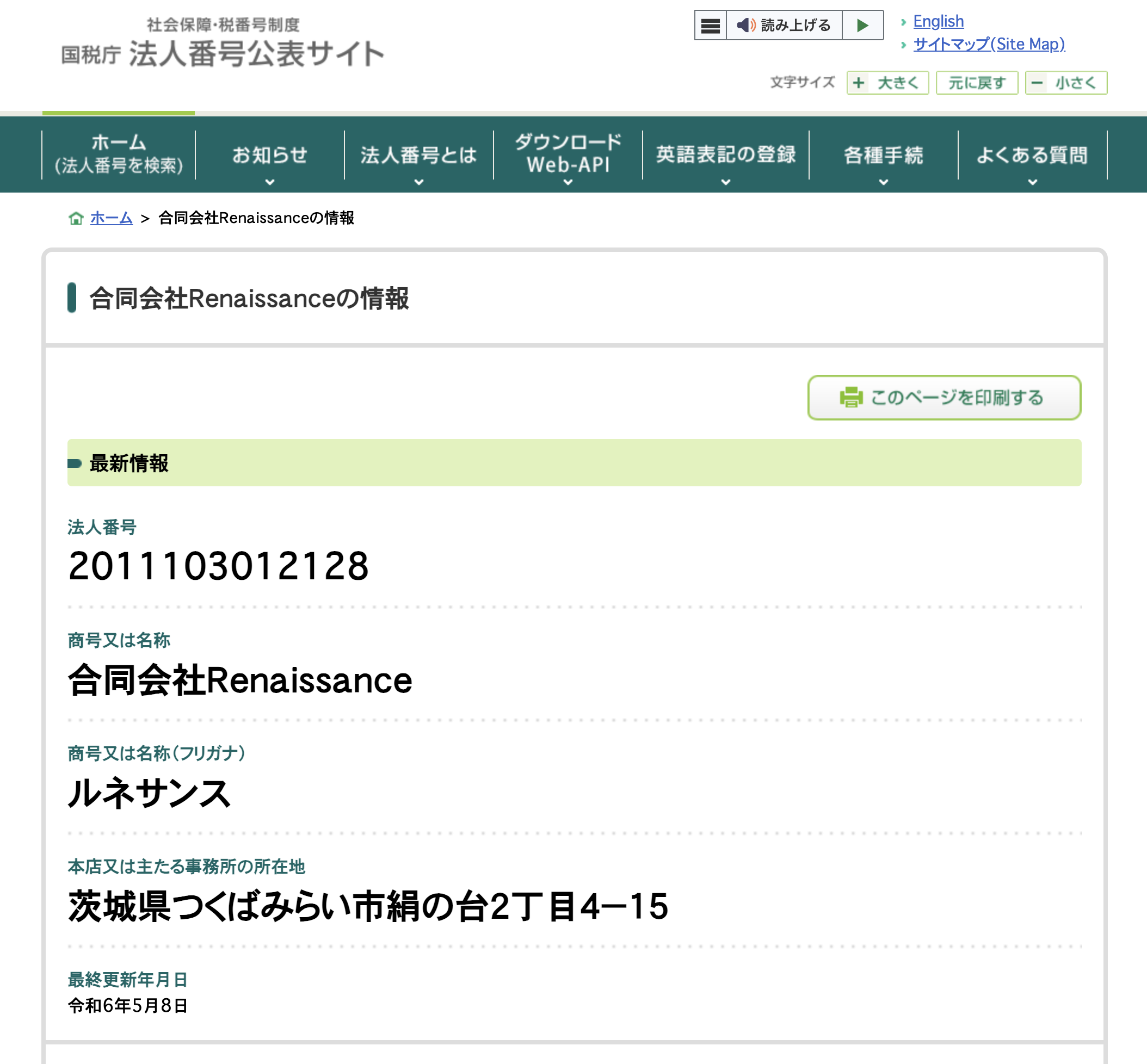Click the minus icon to shrink text size

(1038, 82)
